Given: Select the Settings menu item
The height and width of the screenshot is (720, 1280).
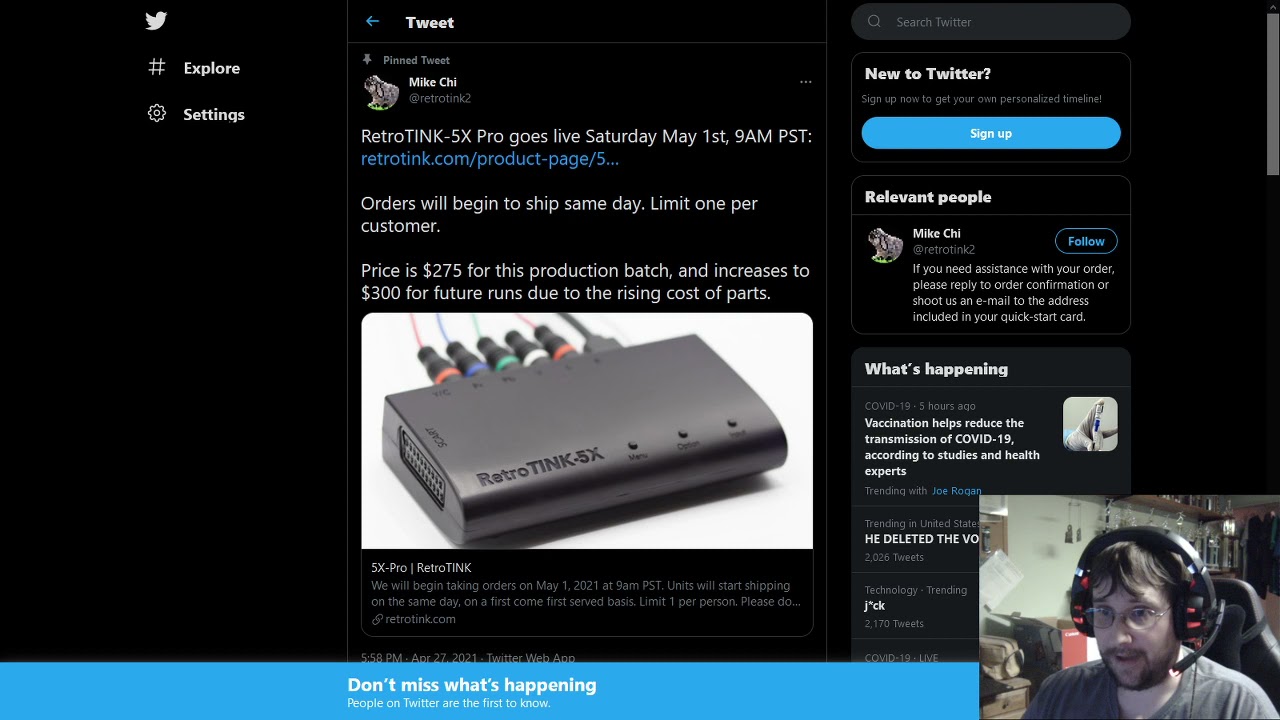Looking at the screenshot, I should (x=214, y=114).
